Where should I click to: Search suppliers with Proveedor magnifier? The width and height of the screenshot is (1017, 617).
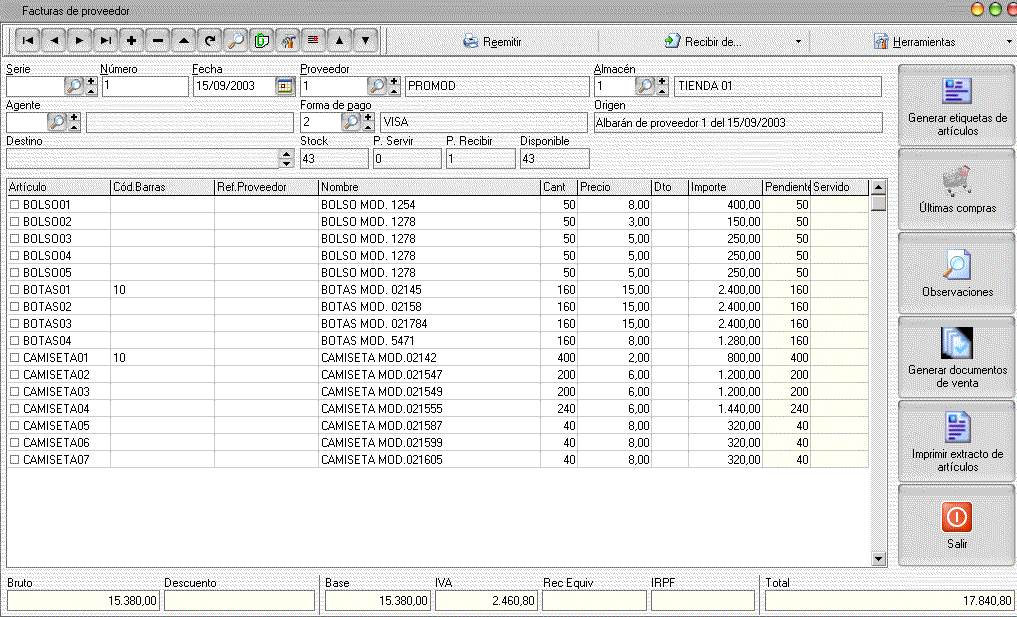coord(377,86)
